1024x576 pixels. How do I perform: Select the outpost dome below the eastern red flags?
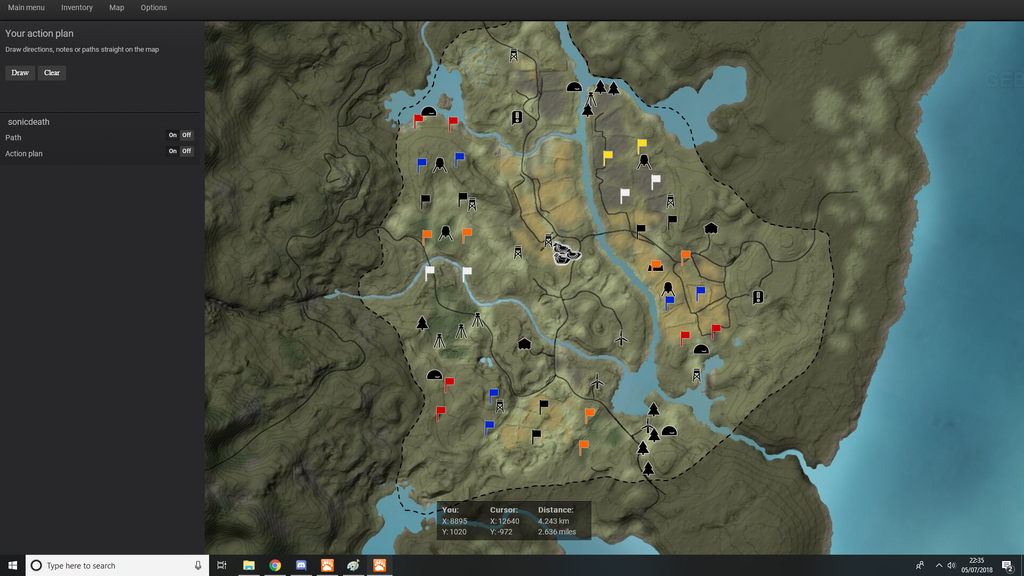pos(701,349)
